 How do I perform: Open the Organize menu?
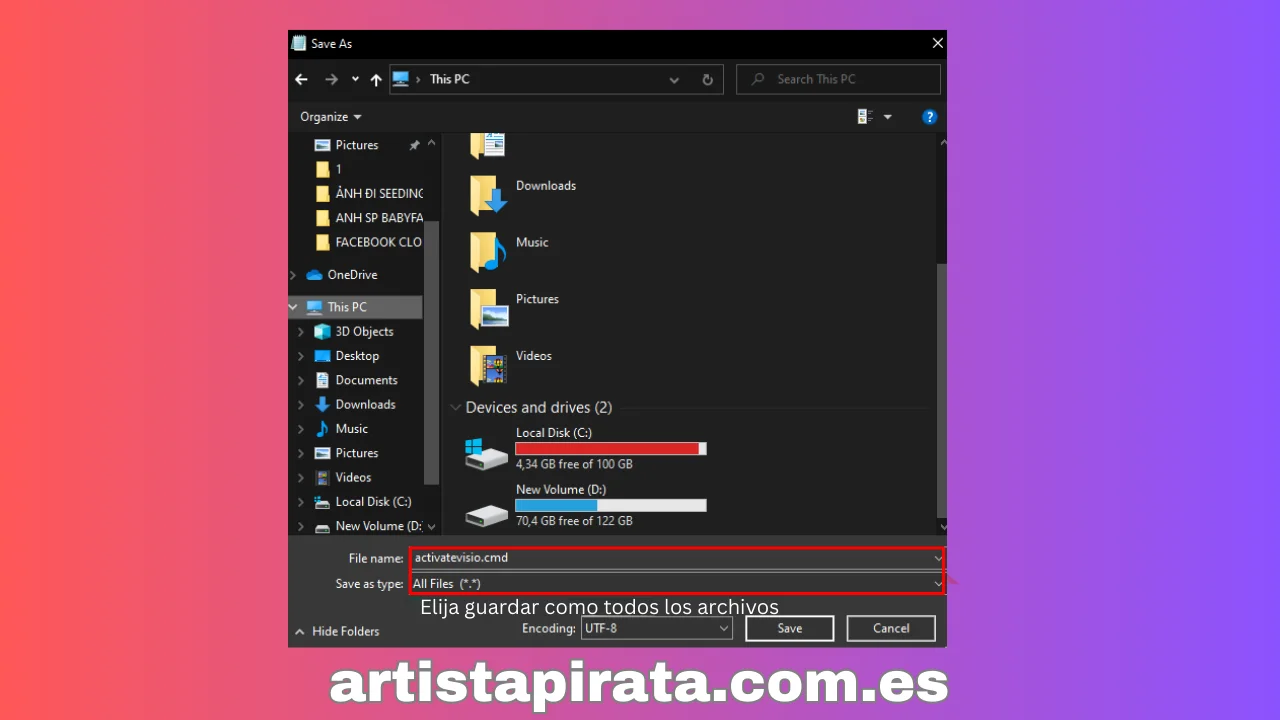(330, 117)
